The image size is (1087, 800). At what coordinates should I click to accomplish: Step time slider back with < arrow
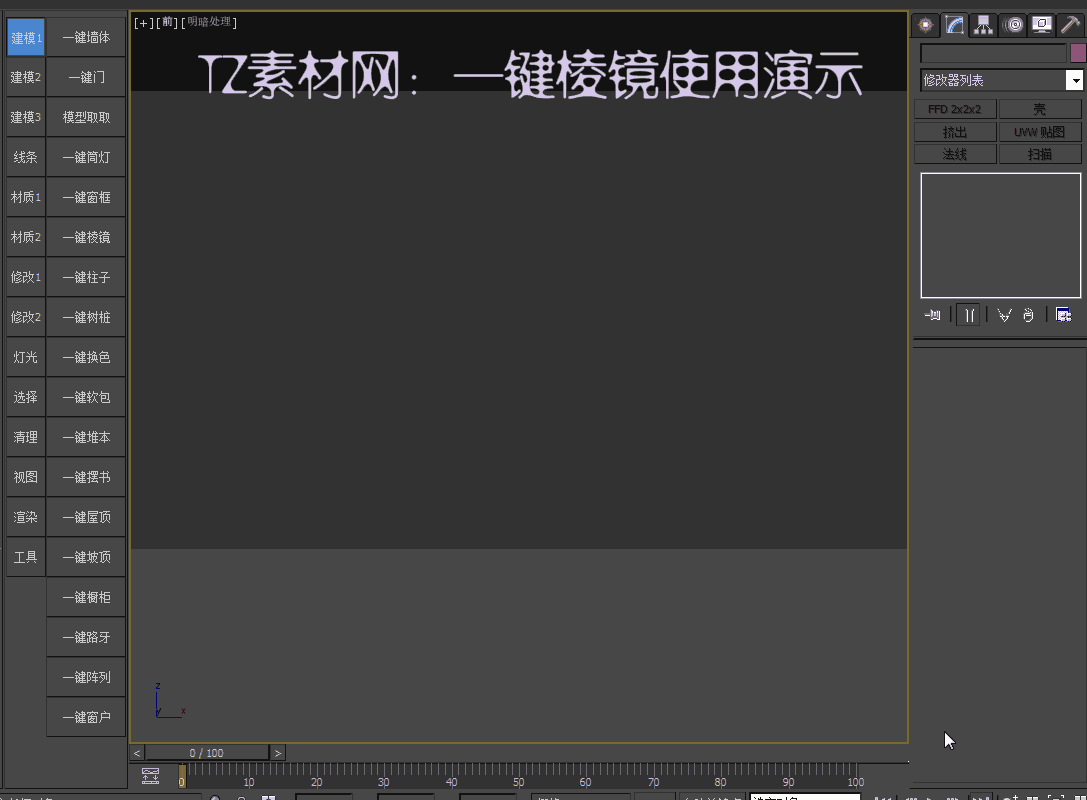(x=137, y=753)
